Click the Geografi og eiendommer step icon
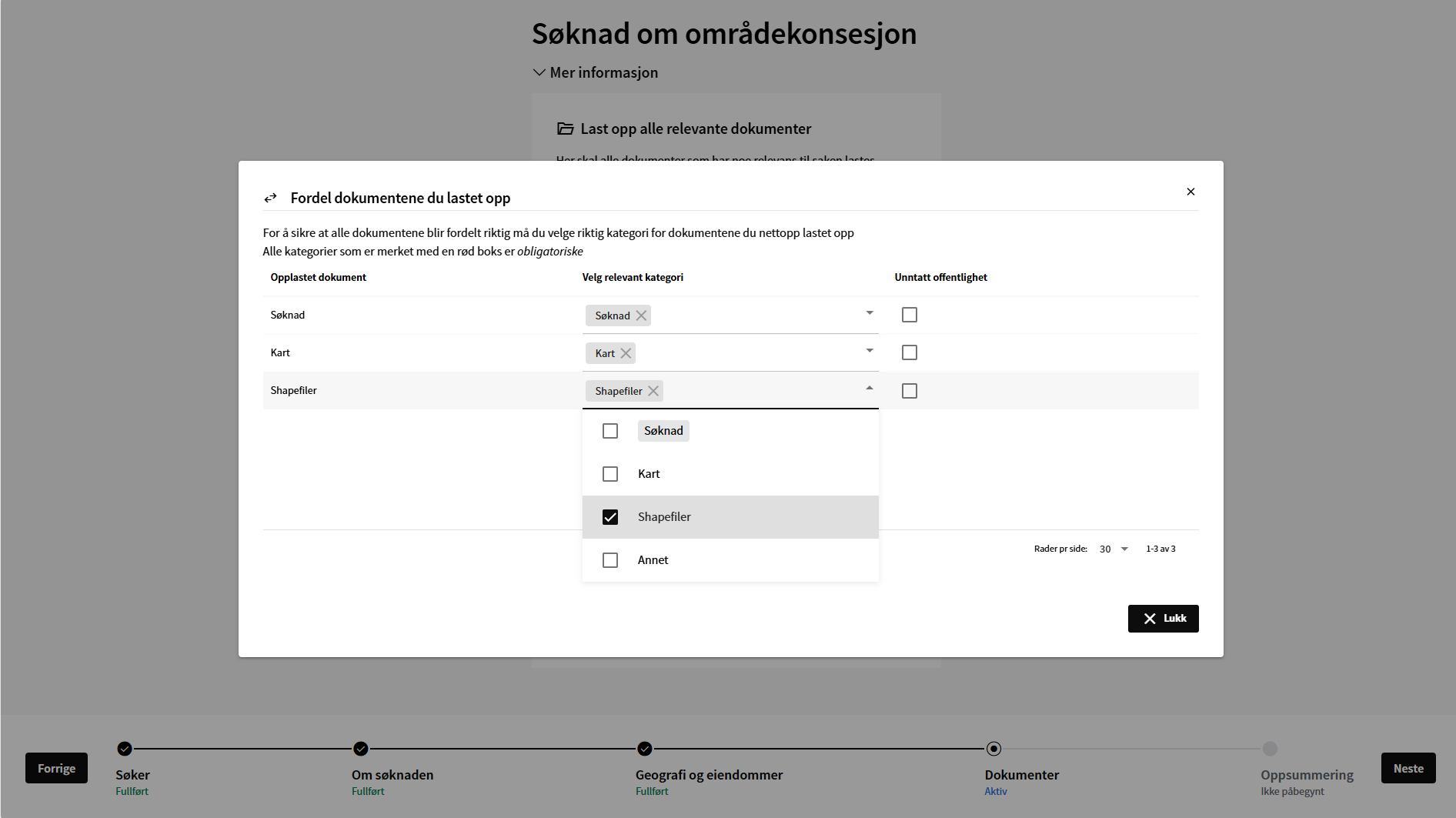The height and width of the screenshot is (818, 1456). coord(645,749)
